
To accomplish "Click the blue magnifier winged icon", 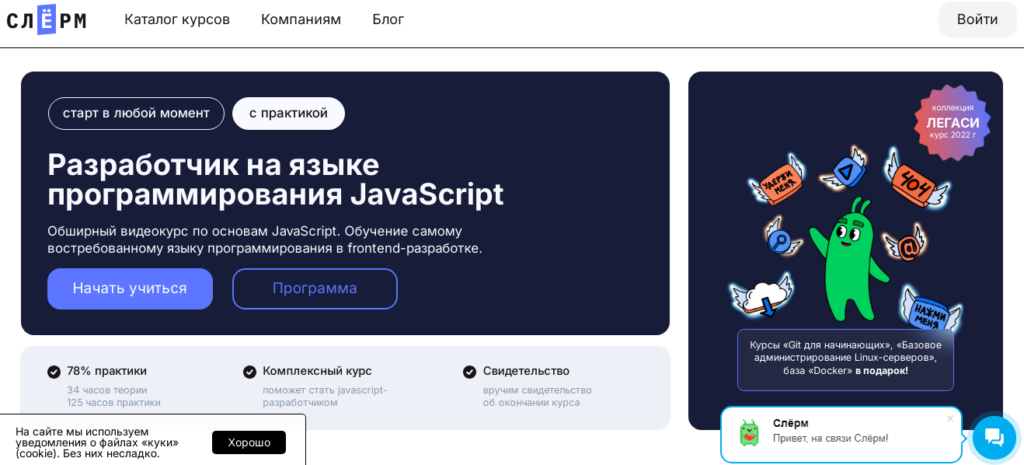I will (782, 240).
